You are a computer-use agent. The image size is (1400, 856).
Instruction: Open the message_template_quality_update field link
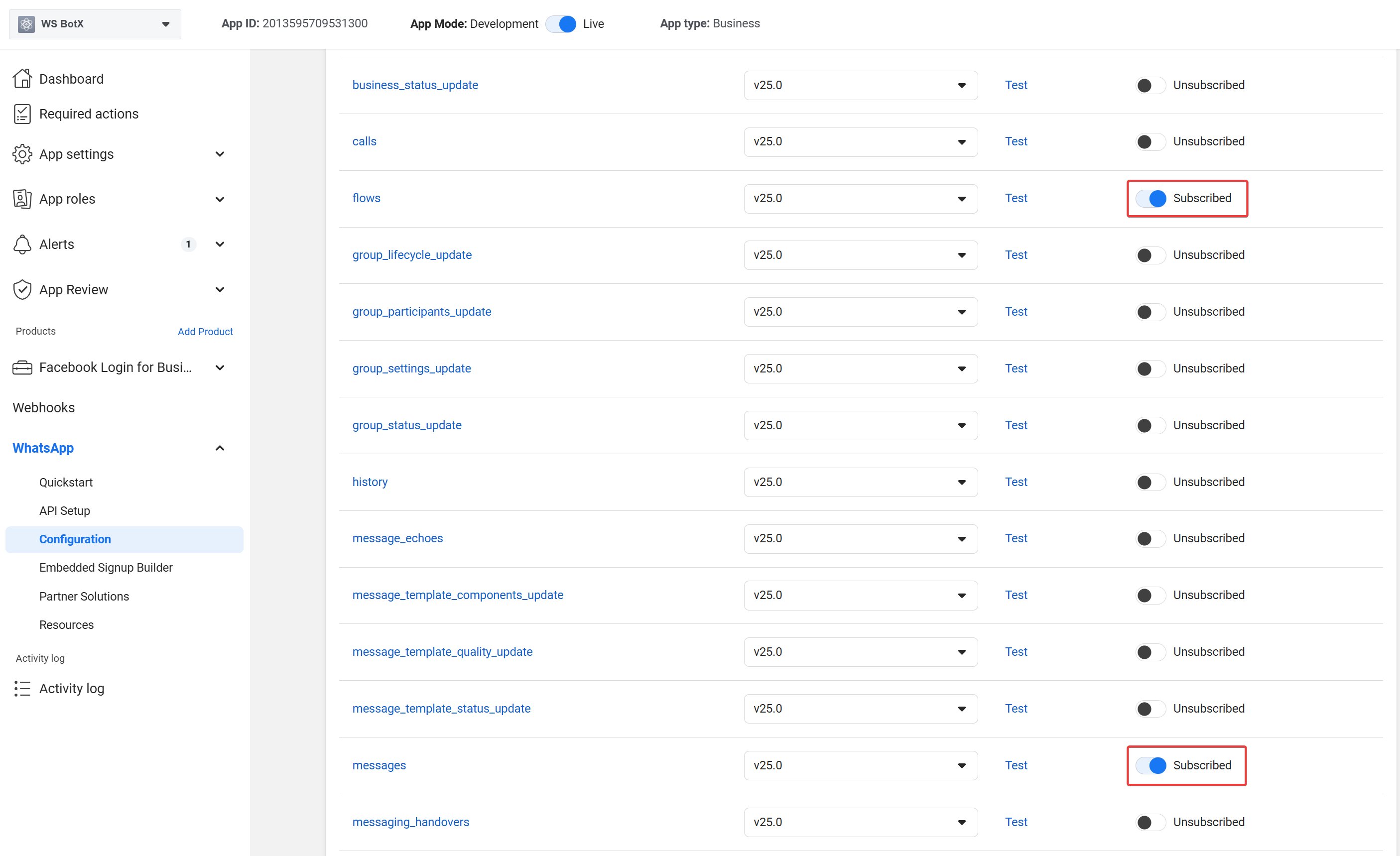click(442, 652)
